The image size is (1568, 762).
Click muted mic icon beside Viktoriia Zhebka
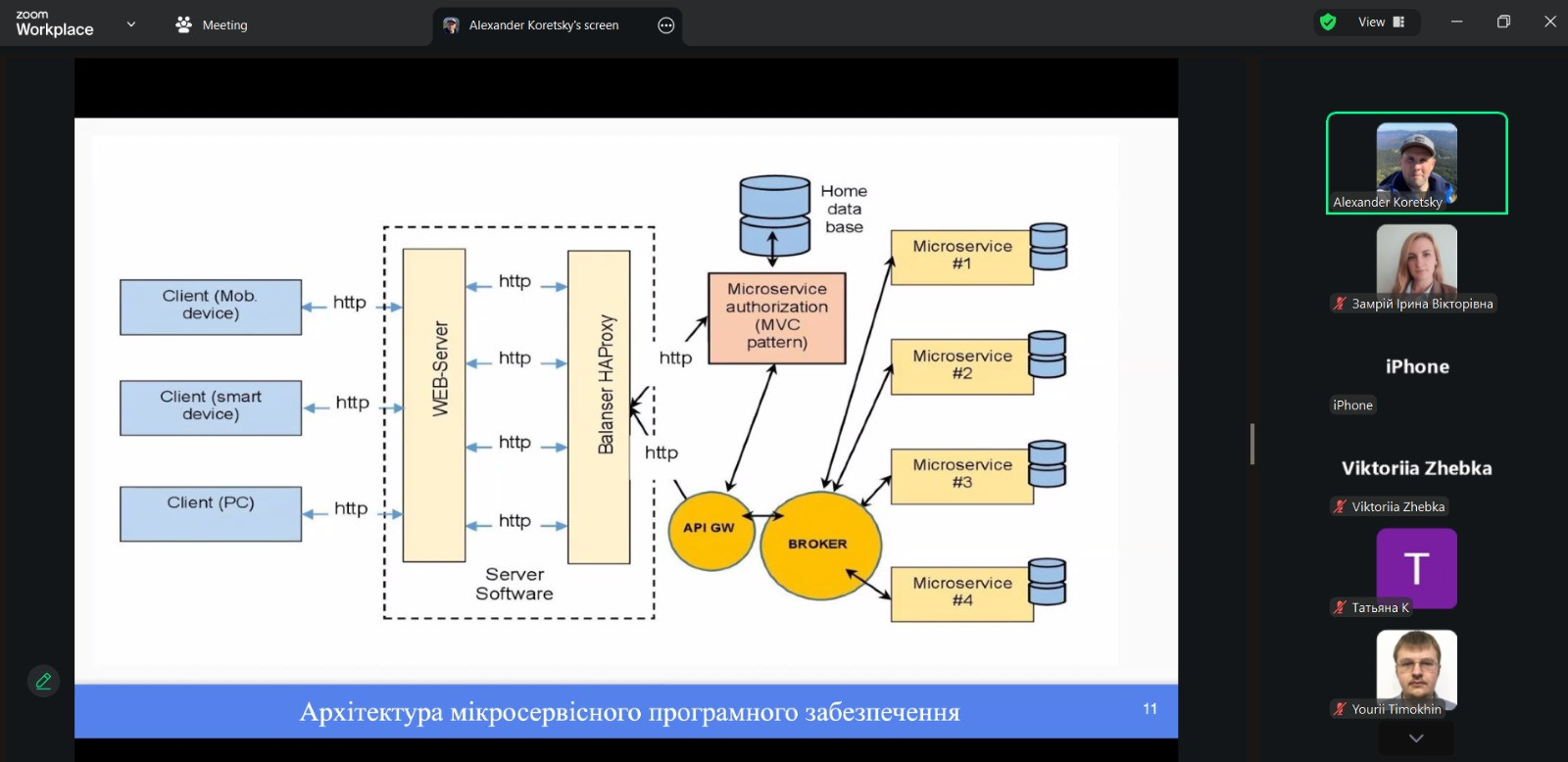[1340, 506]
